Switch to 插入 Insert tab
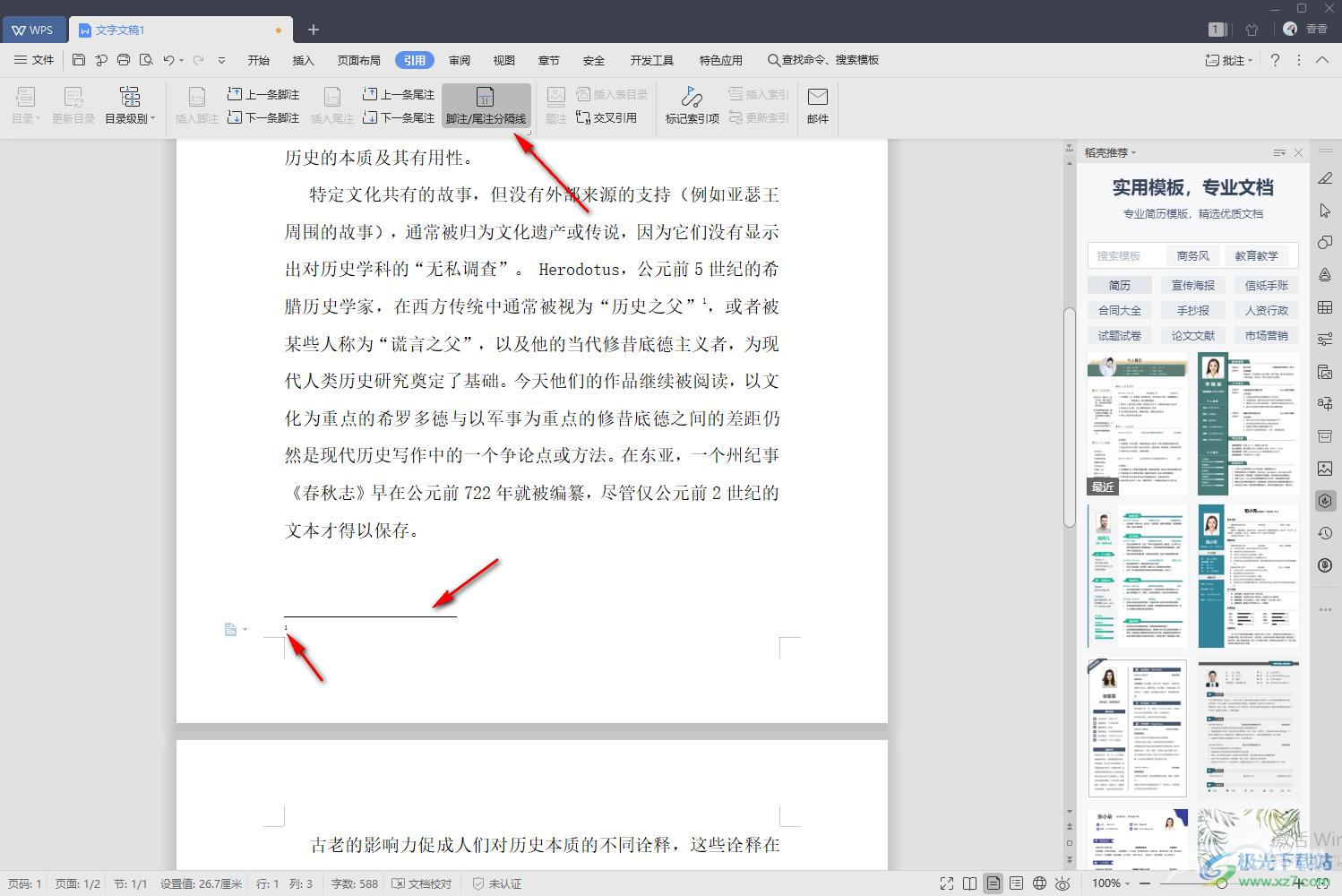1342x896 pixels. (304, 60)
